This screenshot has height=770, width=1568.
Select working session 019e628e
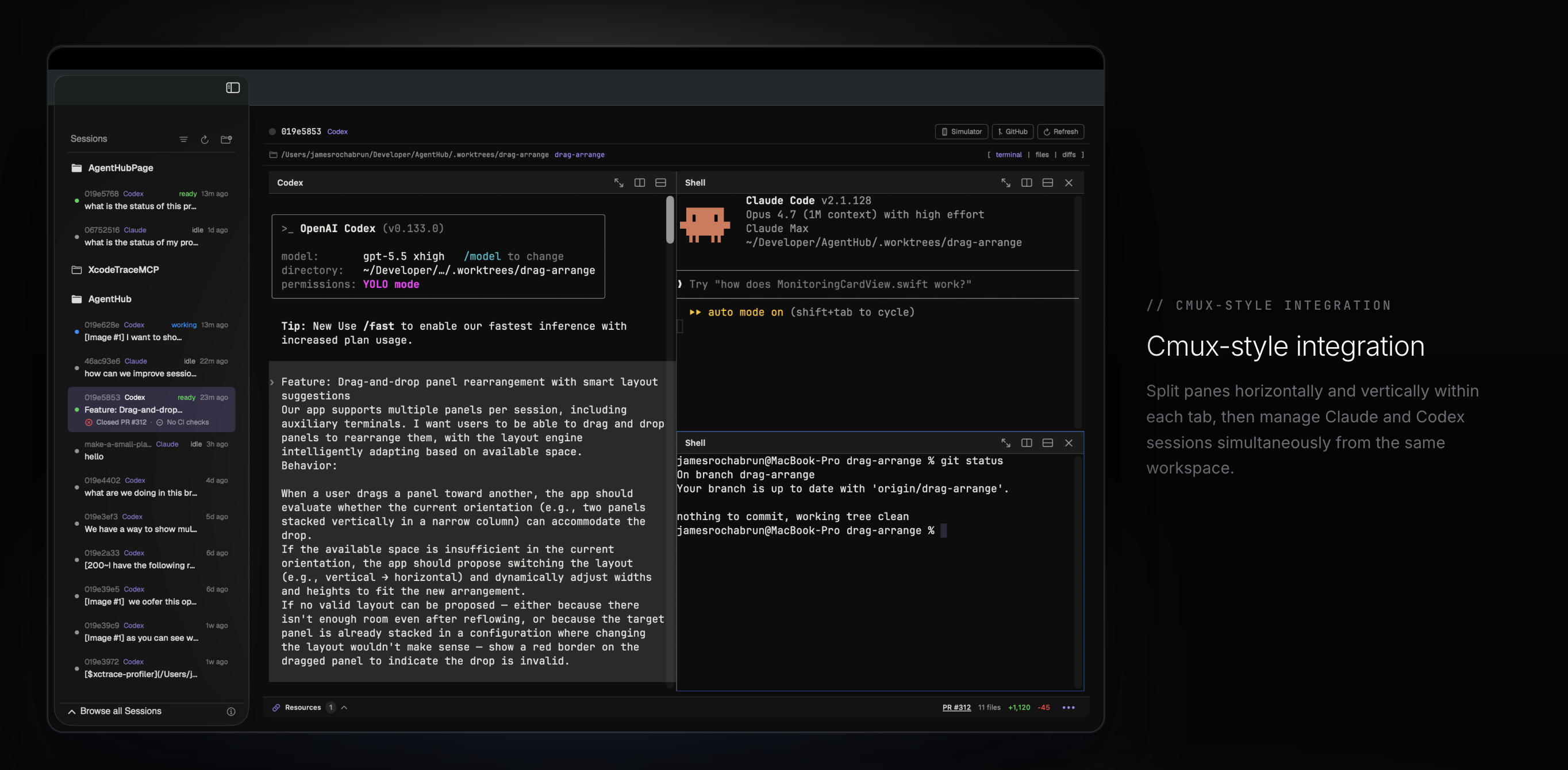click(x=152, y=331)
